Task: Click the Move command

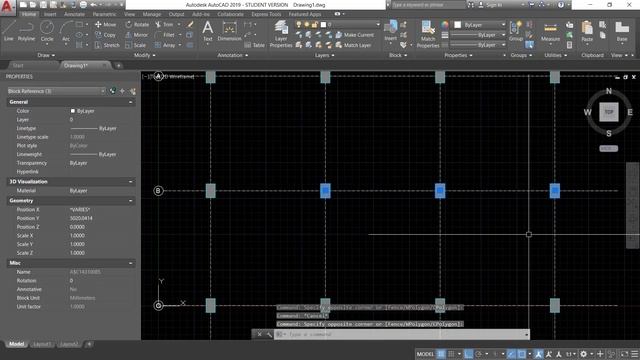Action: coord(105,24)
